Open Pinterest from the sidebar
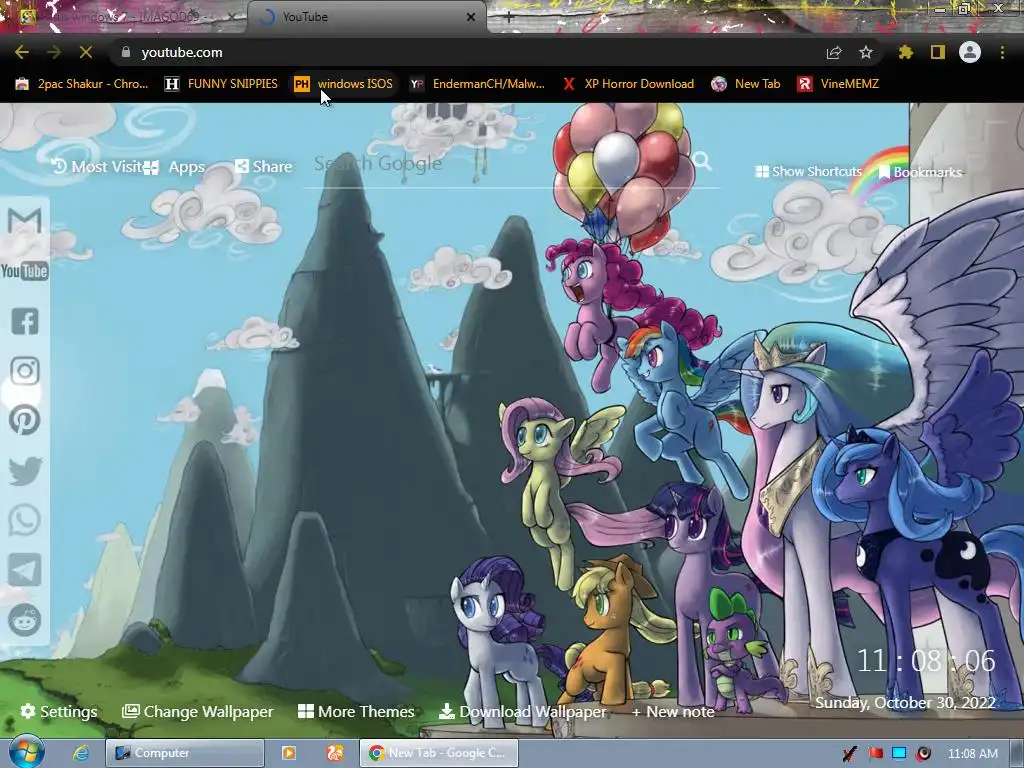 point(25,420)
